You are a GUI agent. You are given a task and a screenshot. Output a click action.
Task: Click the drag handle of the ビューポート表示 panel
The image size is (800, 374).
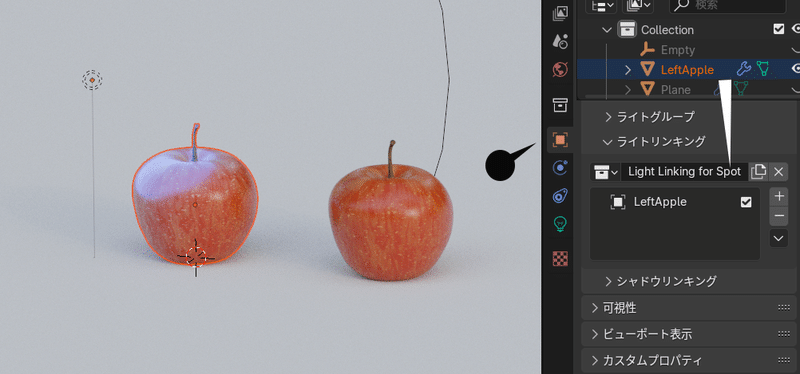pos(784,334)
